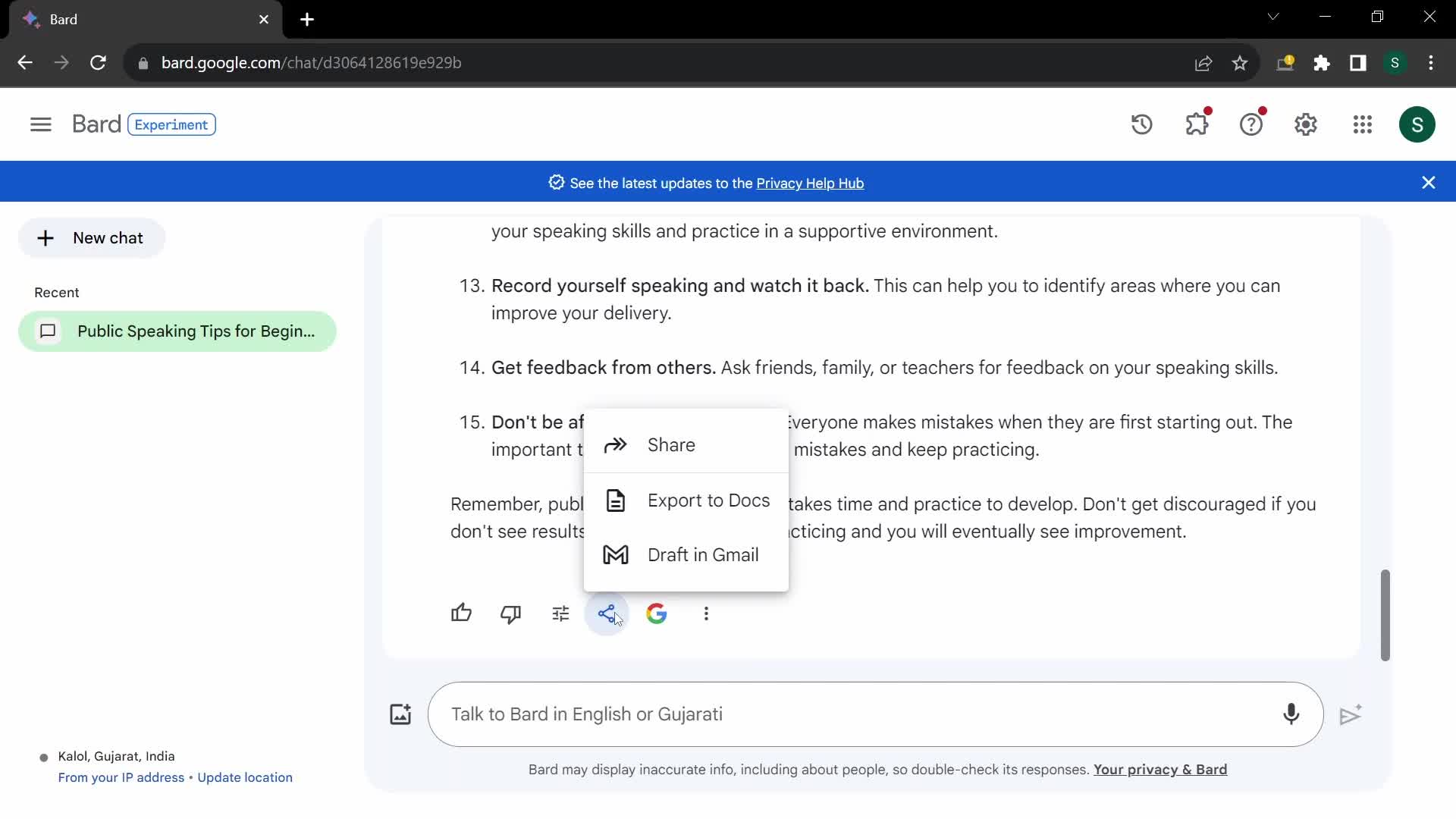Choose Draft in Gmail option

(686, 555)
